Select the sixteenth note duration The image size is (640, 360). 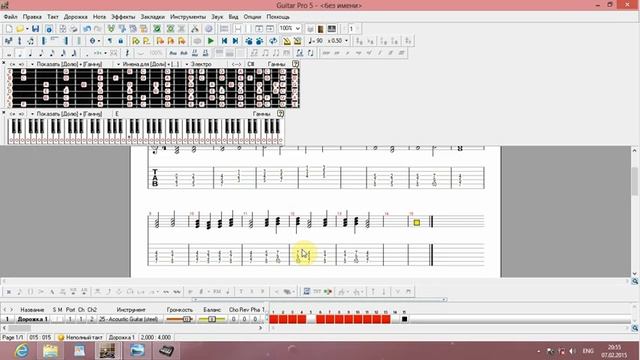tap(52, 53)
